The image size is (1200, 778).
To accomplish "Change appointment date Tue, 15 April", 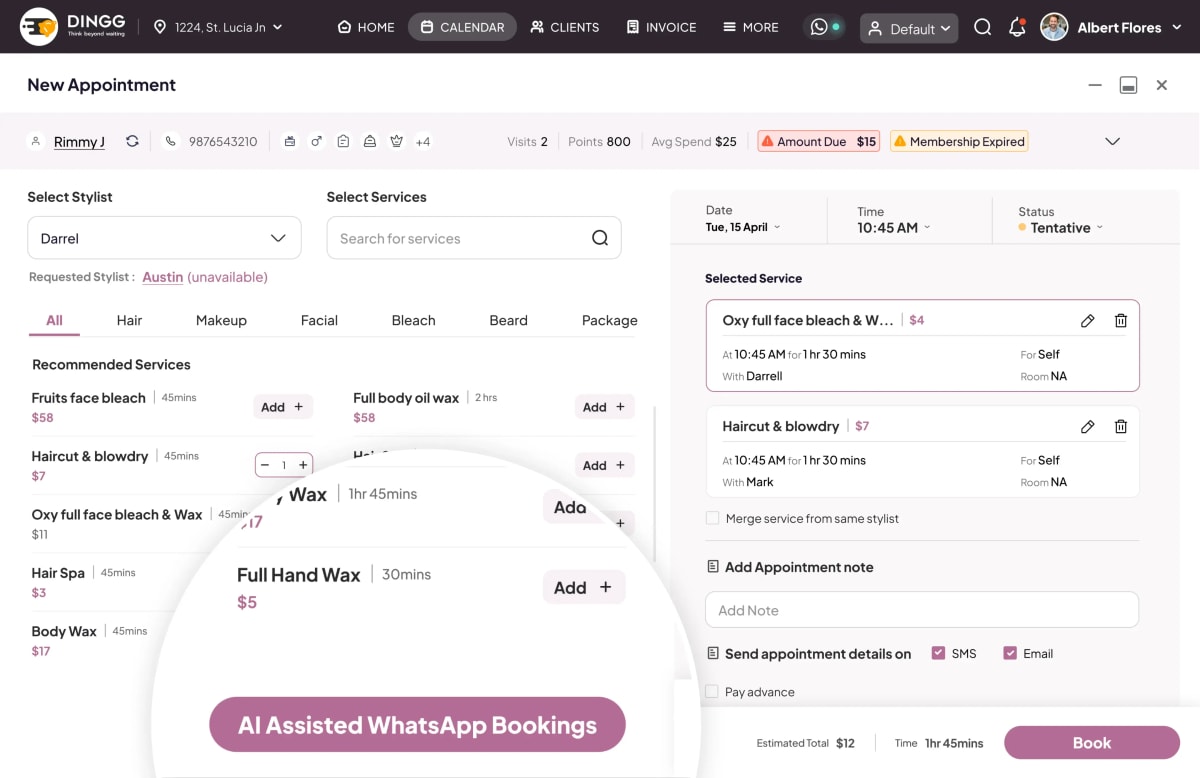I will tap(743, 227).
